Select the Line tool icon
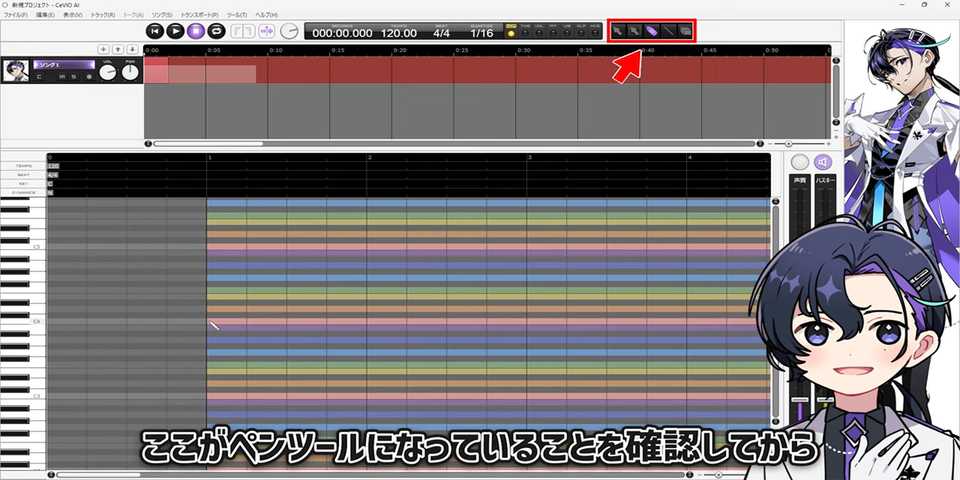This screenshot has height=480, width=960. [x=669, y=30]
